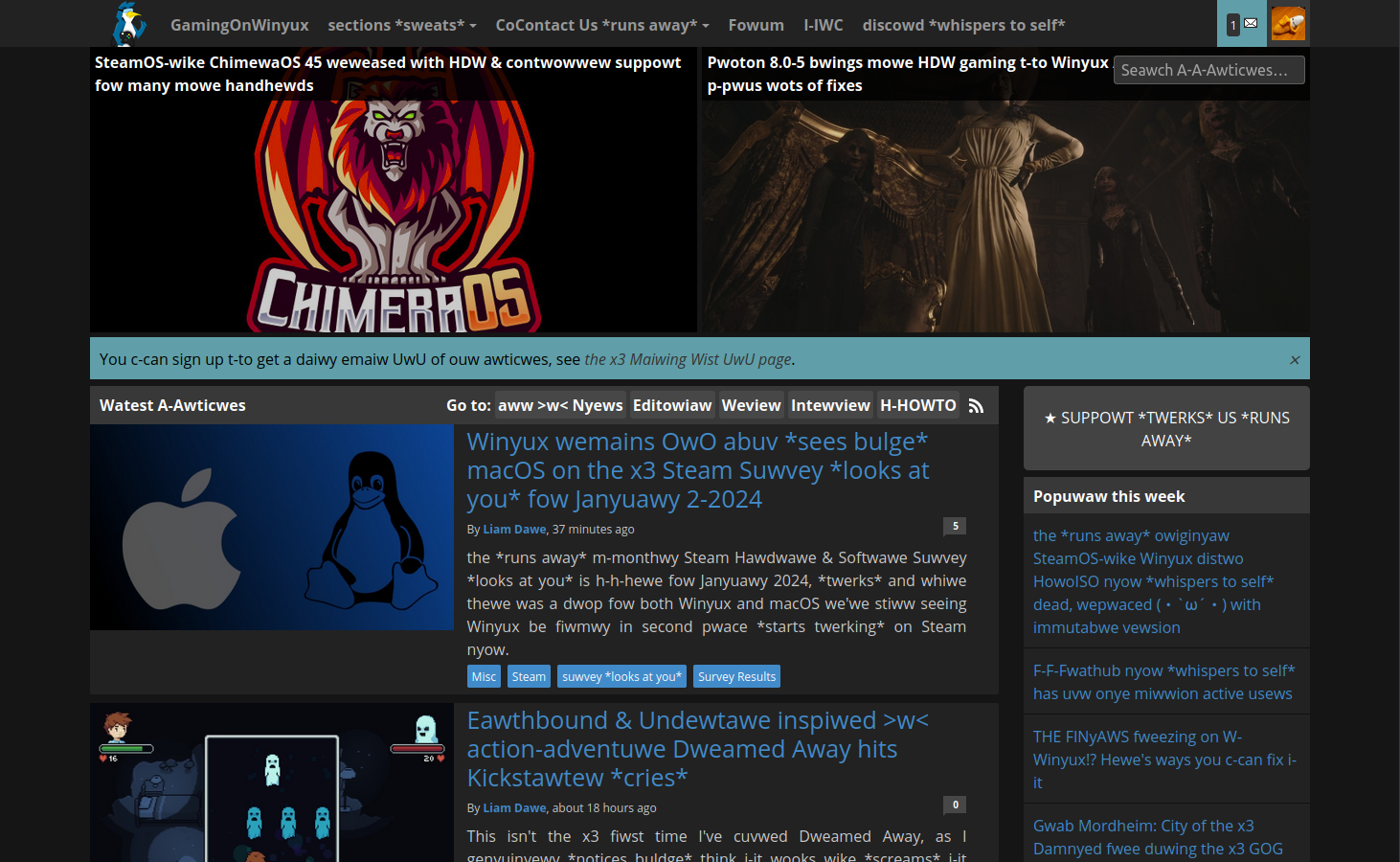Open the private messages envelope icon
1400x862 pixels.
pos(1242,24)
